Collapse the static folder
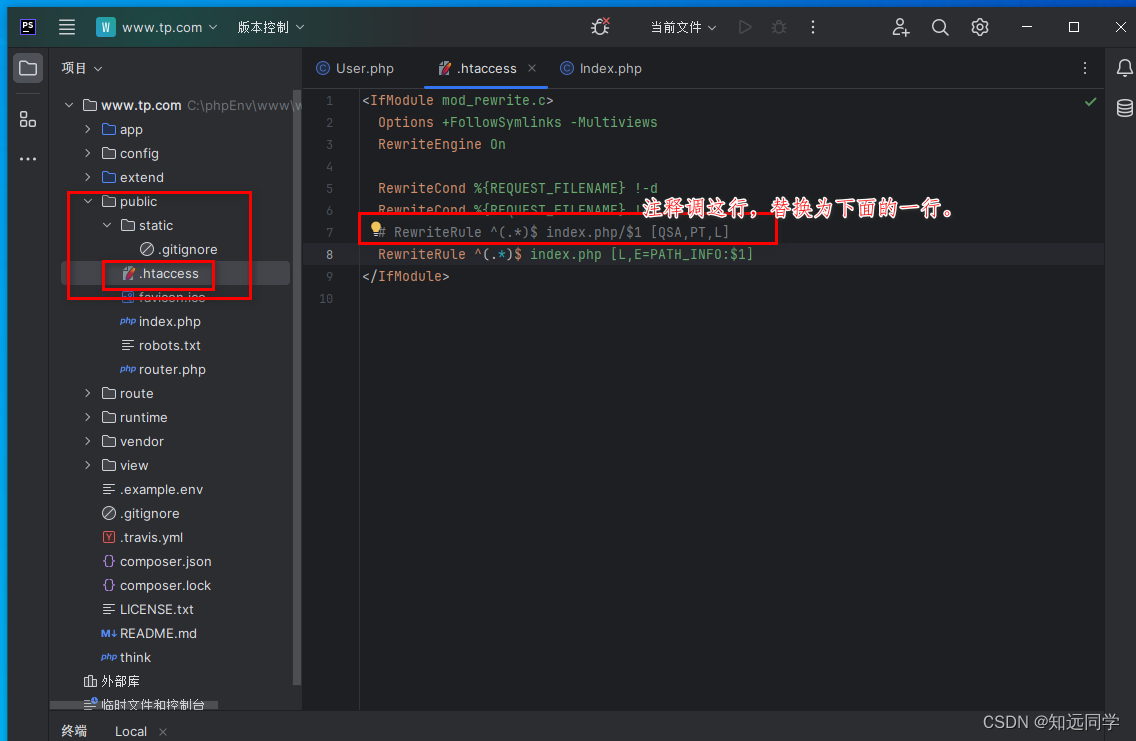The width and height of the screenshot is (1136, 741). tap(107, 225)
